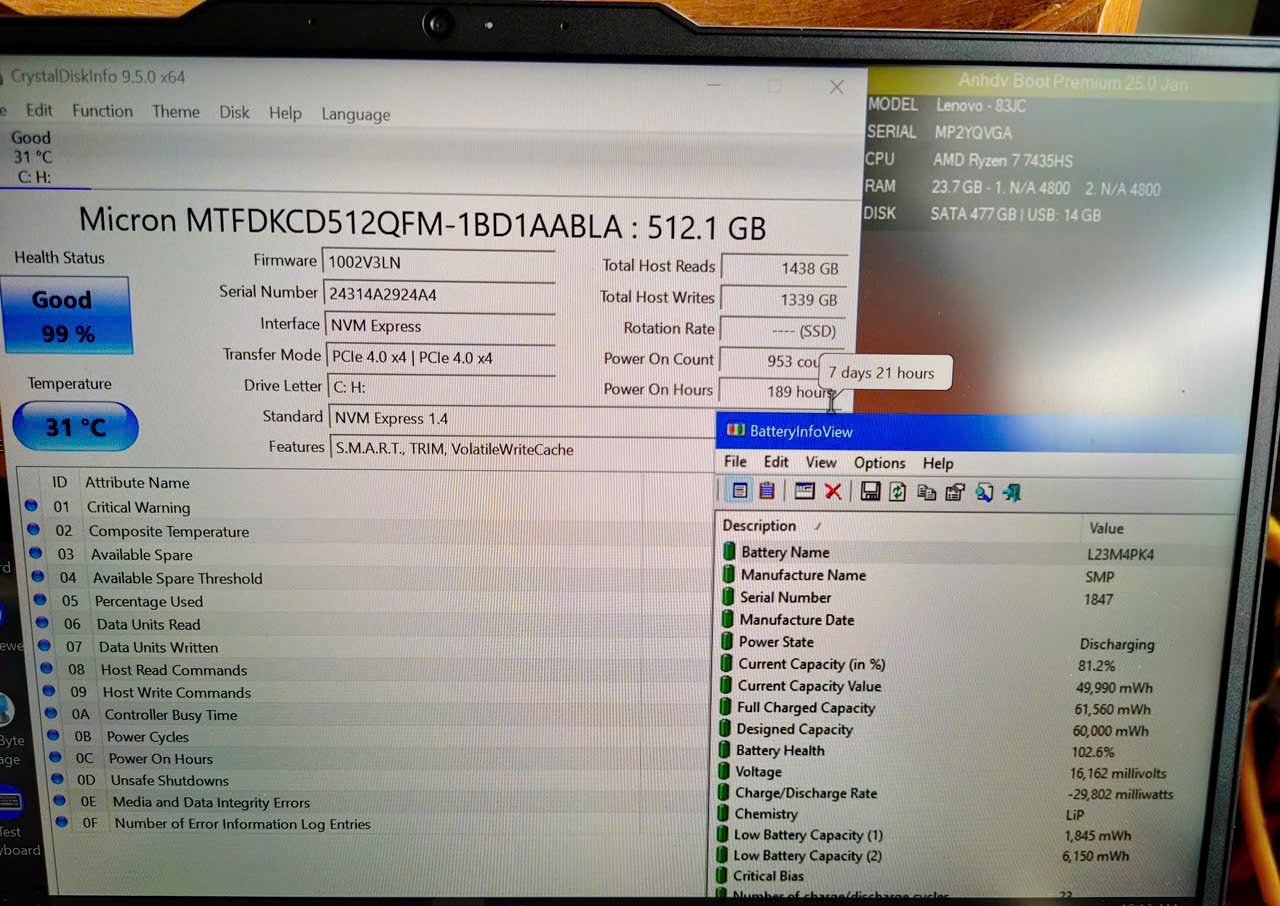The height and width of the screenshot is (906, 1280).
Task: Refresh battery info with the green arrows icon
Action: point(897,492)
